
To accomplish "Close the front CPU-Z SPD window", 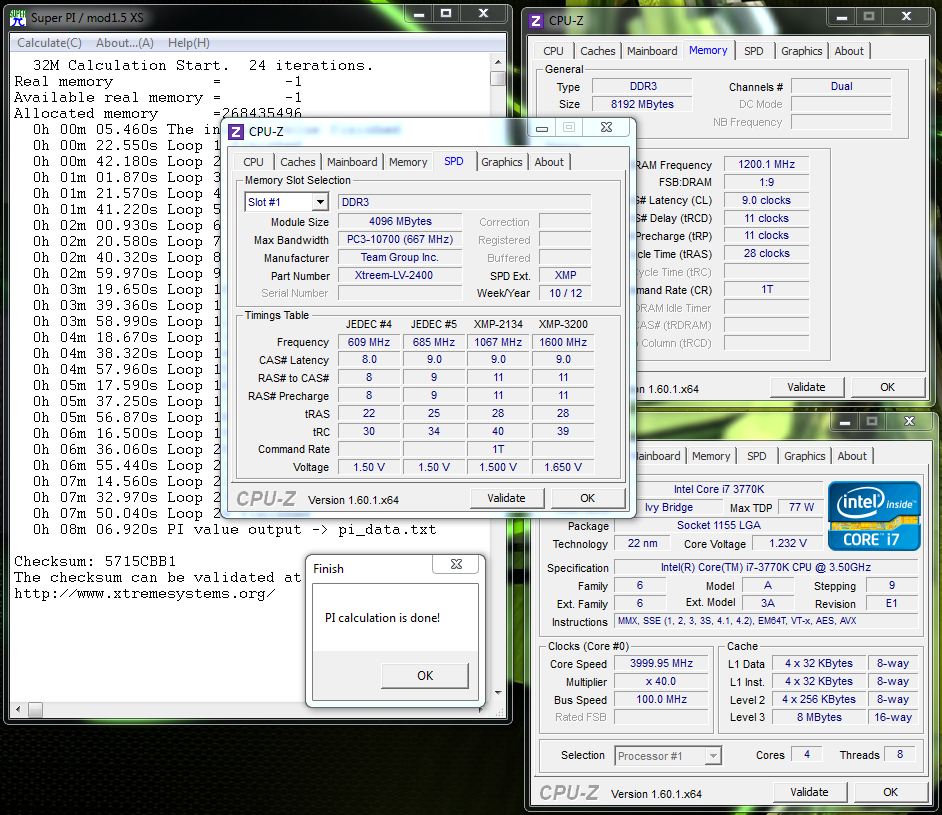I will tap(606, 127).
